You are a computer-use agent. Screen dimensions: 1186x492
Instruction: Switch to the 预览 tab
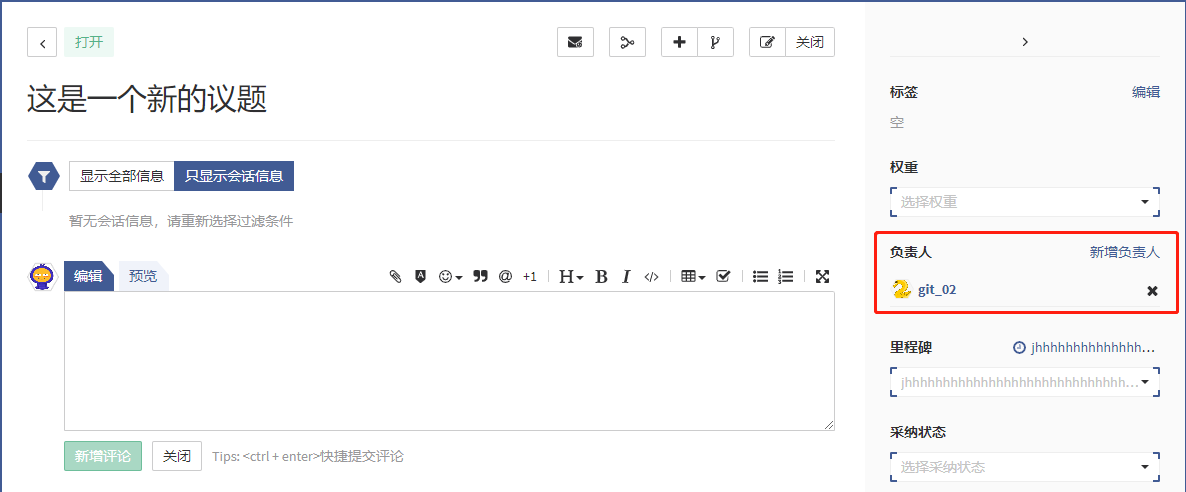[x=143, y=276]
